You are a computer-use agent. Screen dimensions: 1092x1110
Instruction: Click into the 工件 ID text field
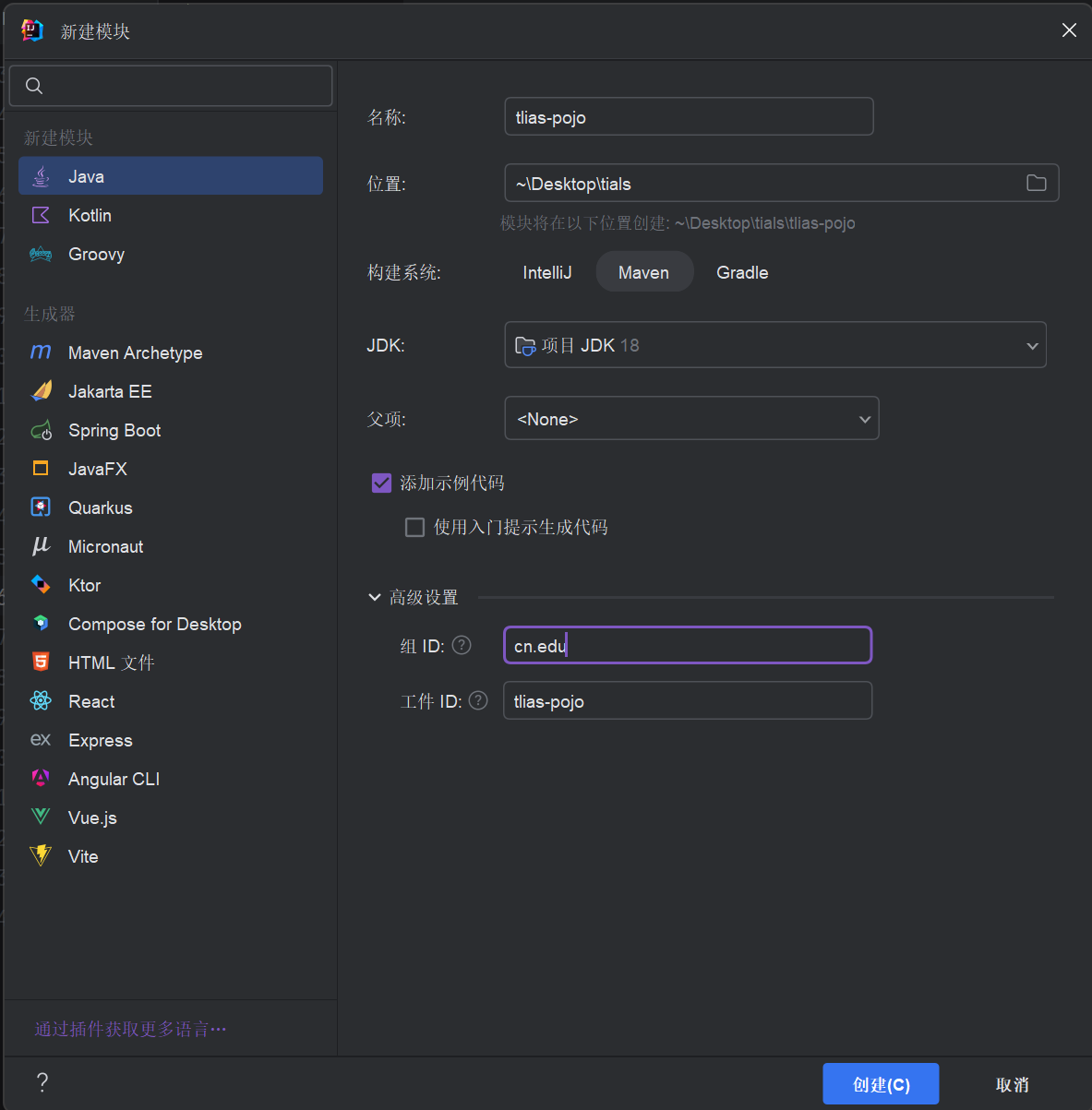687,701
